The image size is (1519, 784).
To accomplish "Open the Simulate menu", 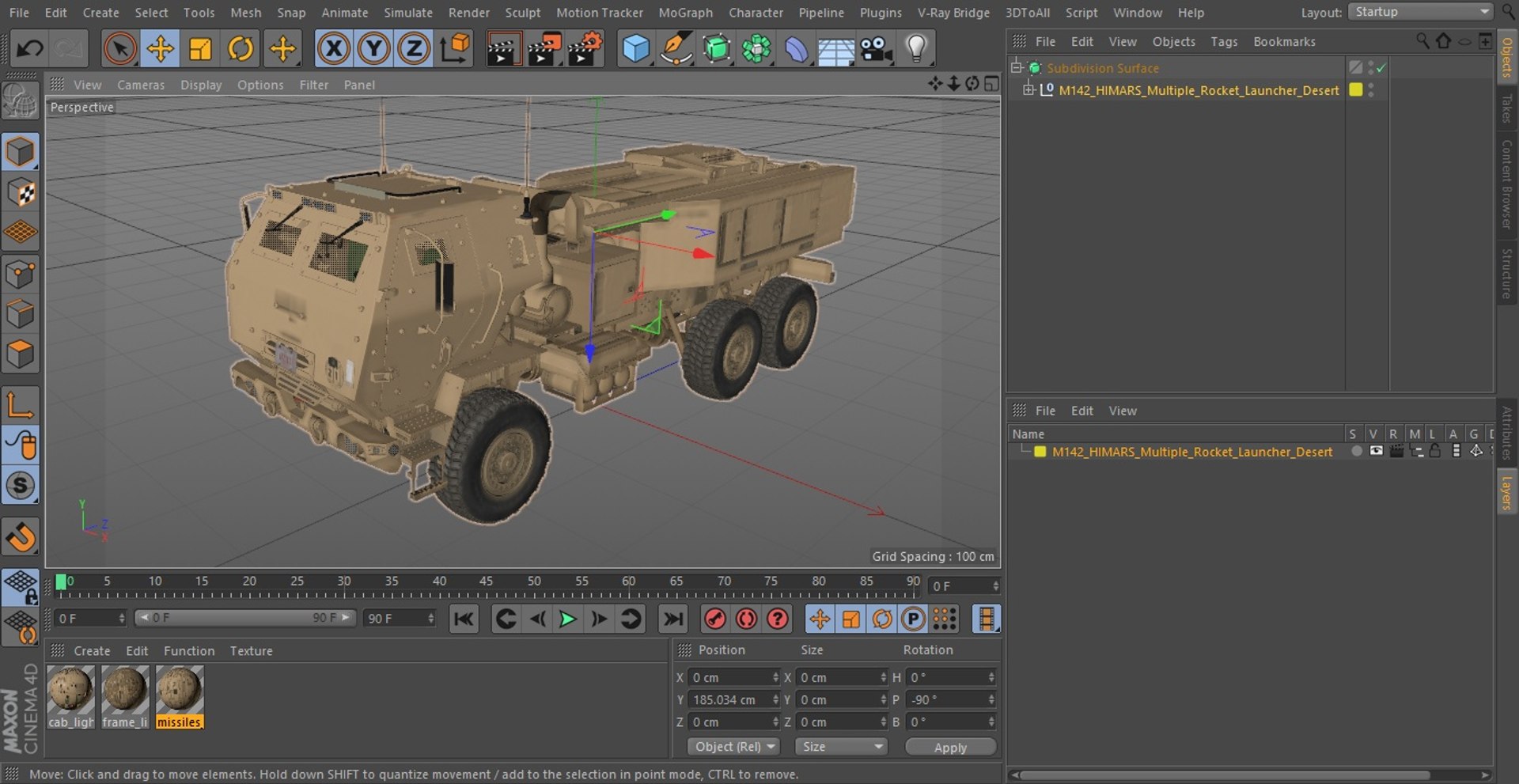I will click(x=408, y=13).
